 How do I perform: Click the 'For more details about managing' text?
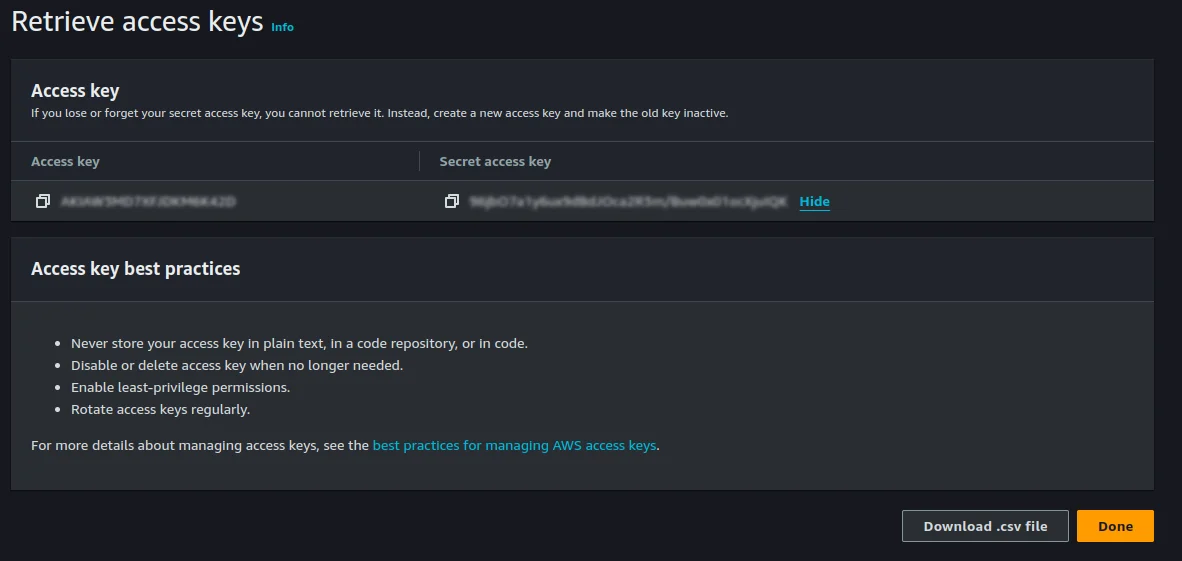(200, 446)
